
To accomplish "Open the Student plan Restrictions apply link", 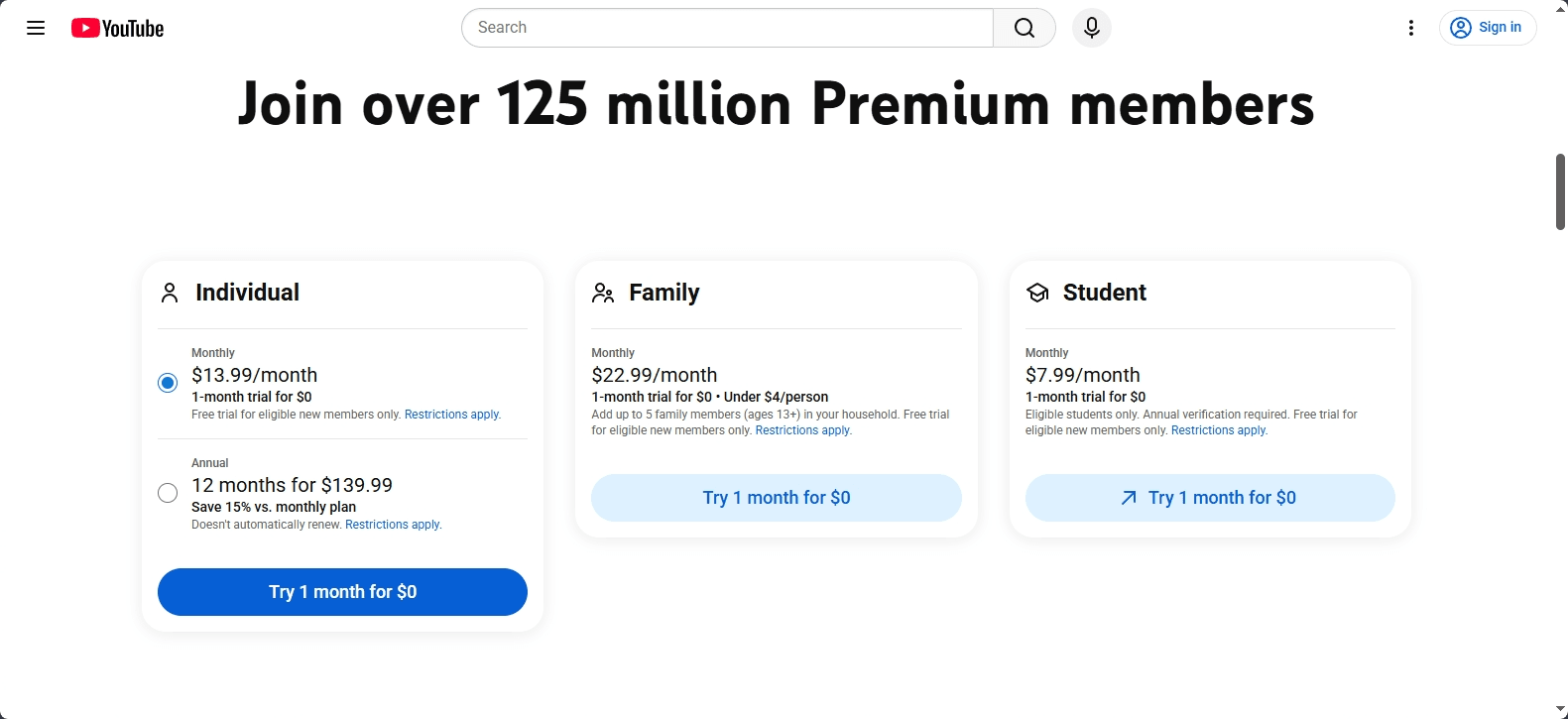I will (1218, 430).
